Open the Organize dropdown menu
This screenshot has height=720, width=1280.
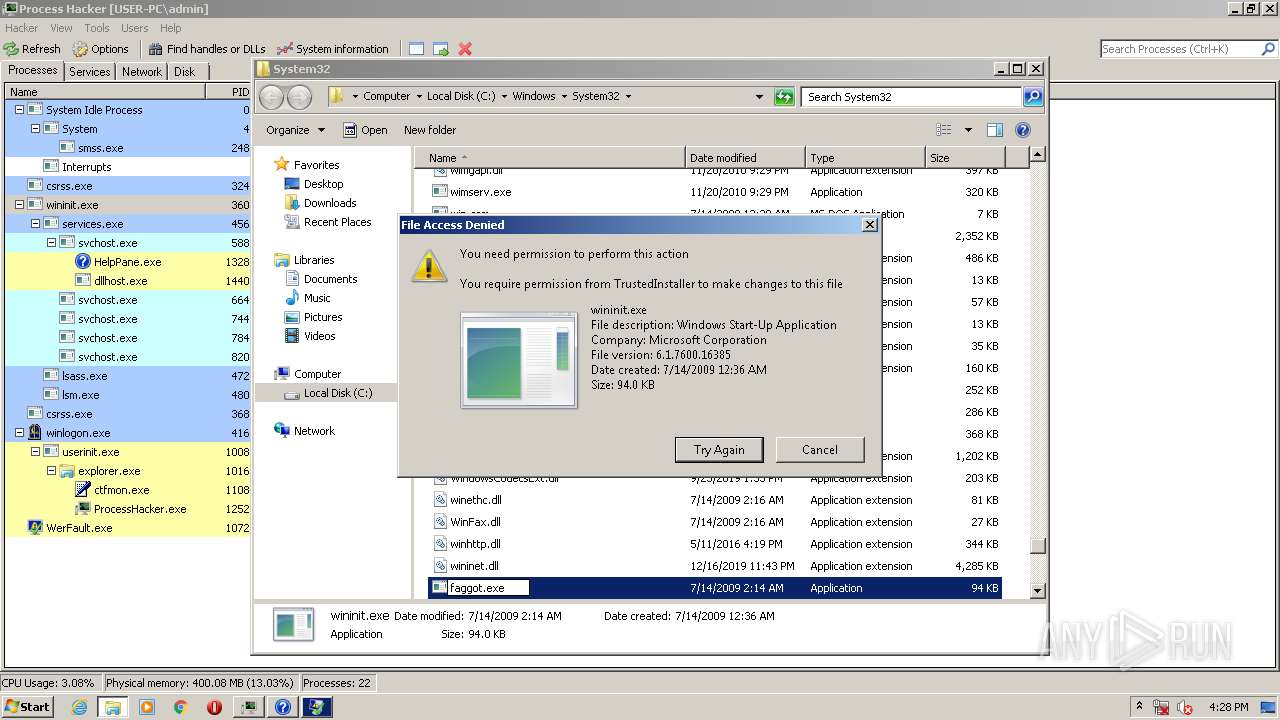[x=295, y=130]
